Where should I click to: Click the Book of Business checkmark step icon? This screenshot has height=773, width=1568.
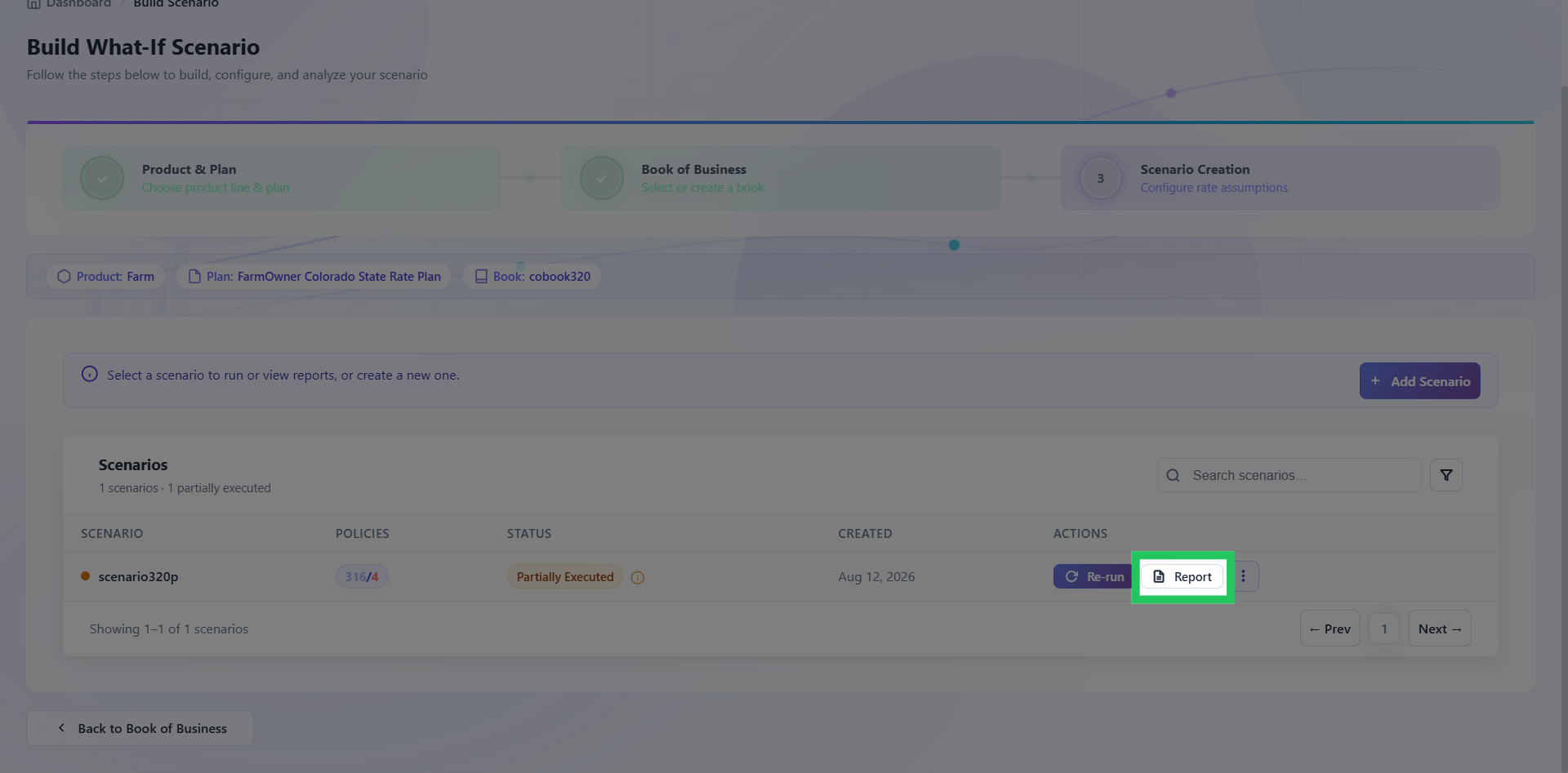[602, 178]
